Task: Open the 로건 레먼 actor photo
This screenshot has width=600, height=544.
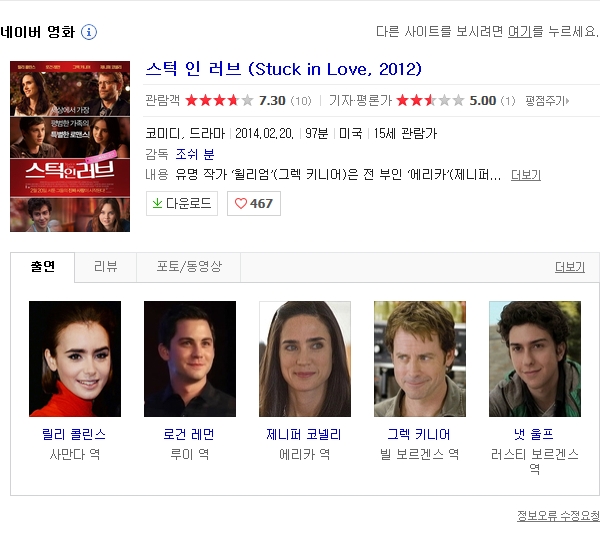Action: pos(190,359)
